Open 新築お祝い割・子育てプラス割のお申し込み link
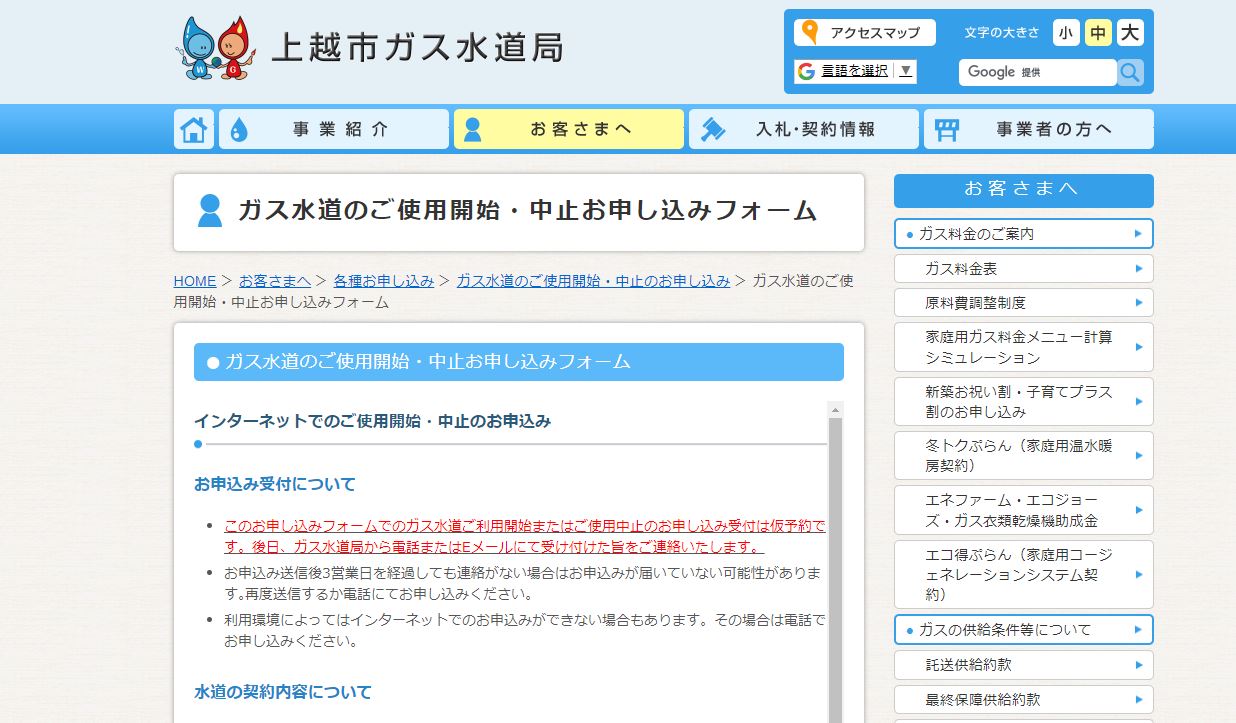 tap(1024, 401)
